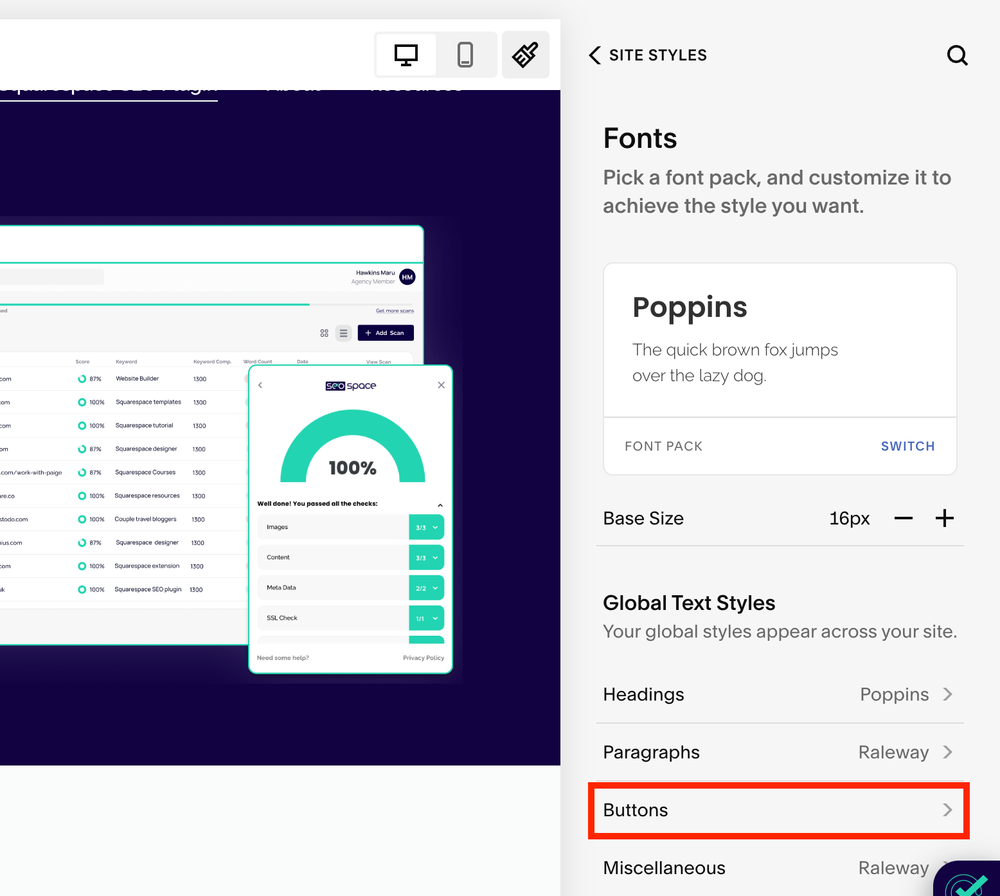1000x896 pixels.
Task: Expand the Content 3/3 check row
Action: pyautogui.click(x=351, y=557)
